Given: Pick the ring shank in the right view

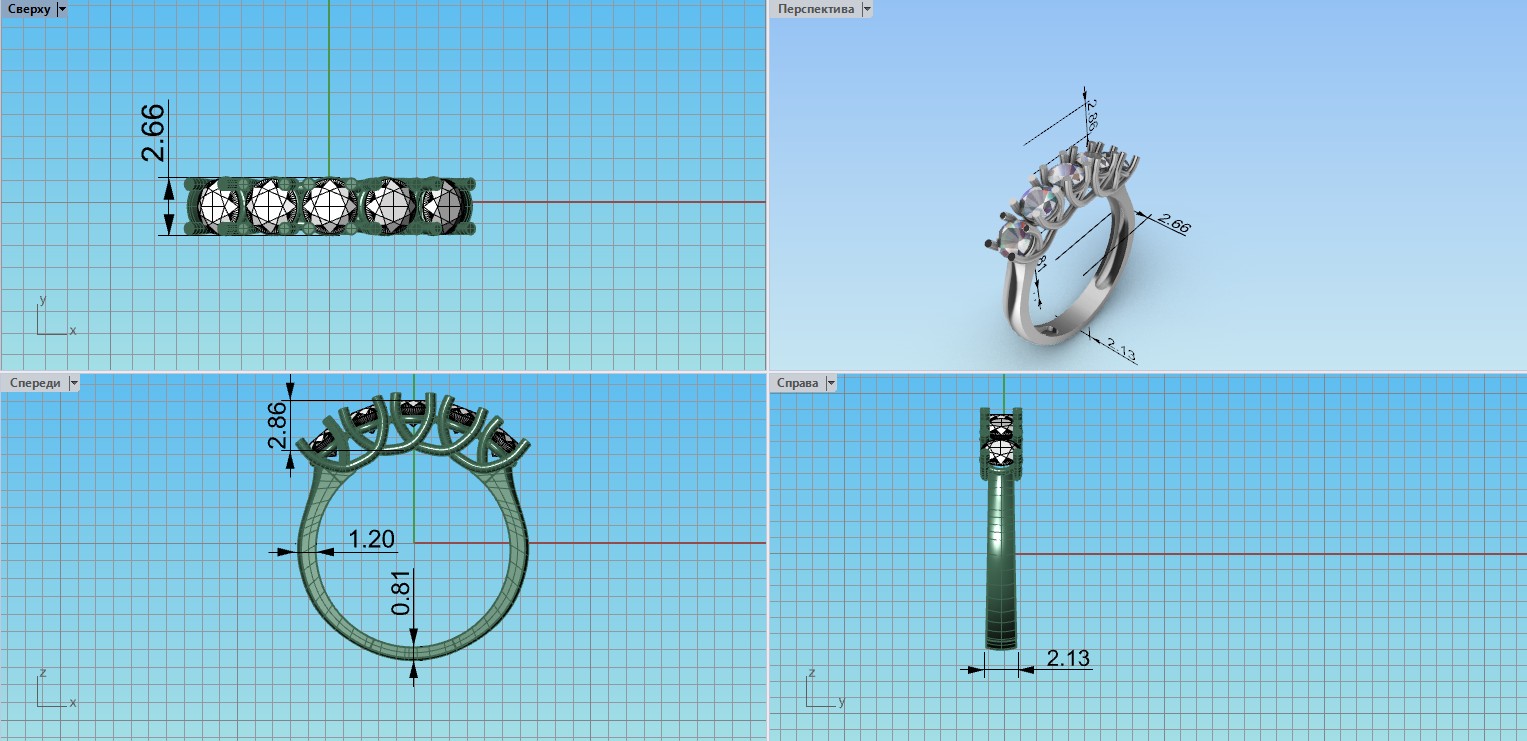Looking at the screenshot, I should click(x=1002, y=560).
